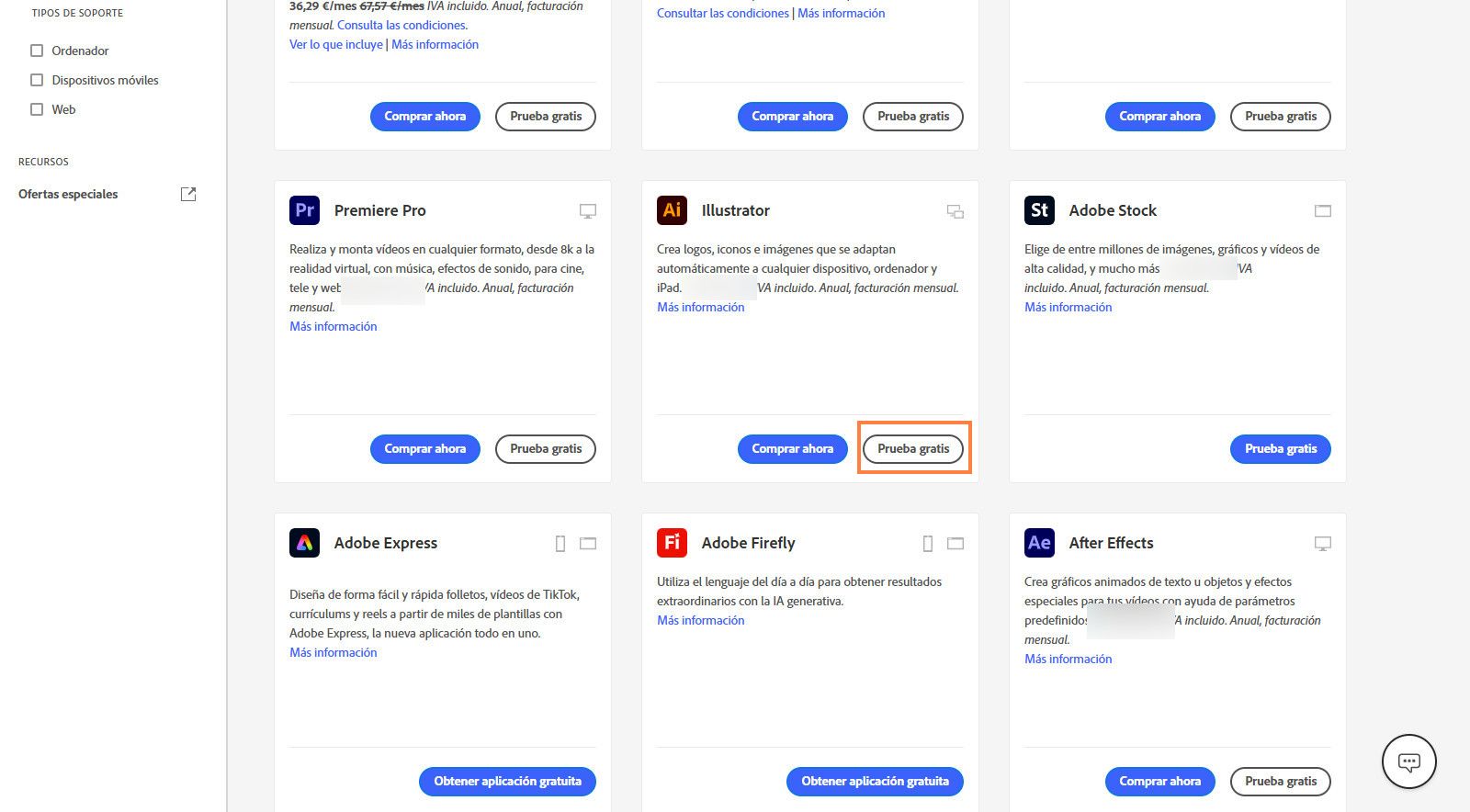Click web browser icon on Adobe Stock card
This screenshot has width=1470, height=812.
click(1323, 211)
